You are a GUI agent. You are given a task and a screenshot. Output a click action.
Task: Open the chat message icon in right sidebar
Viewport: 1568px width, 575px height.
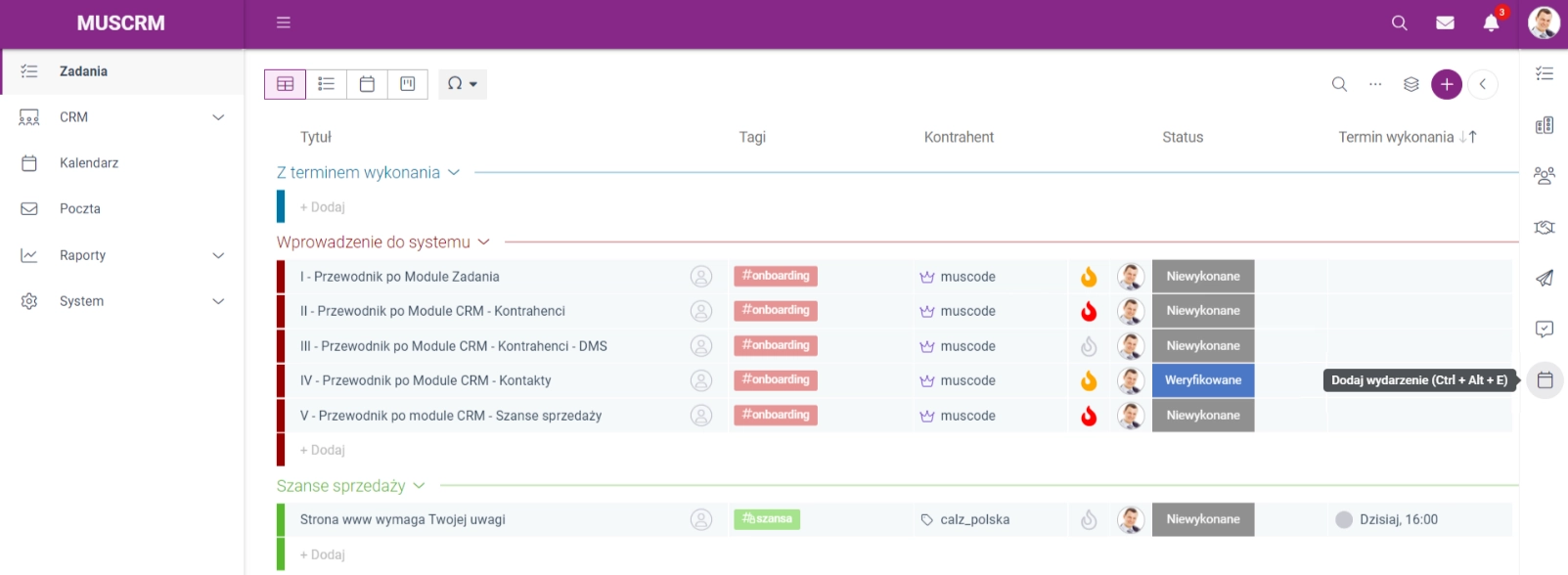point(1545,330)
